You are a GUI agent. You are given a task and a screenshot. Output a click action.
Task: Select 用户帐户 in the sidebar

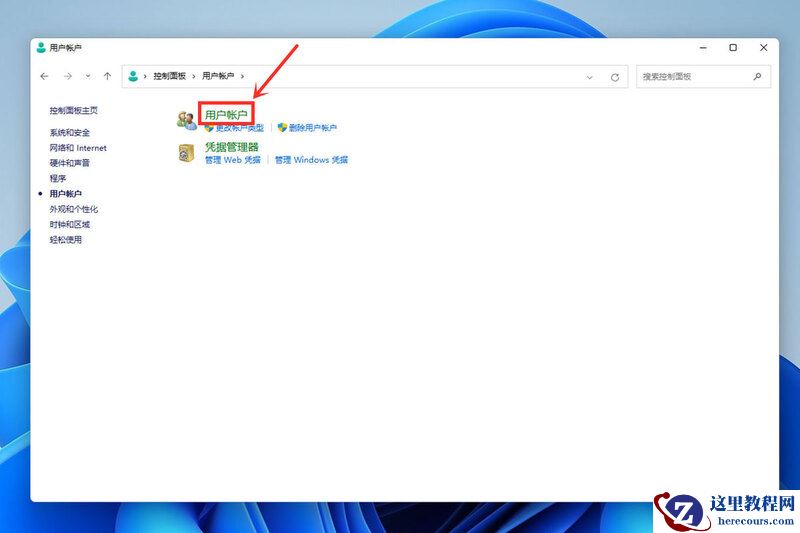pyautogui.click(x=65, y=193)
